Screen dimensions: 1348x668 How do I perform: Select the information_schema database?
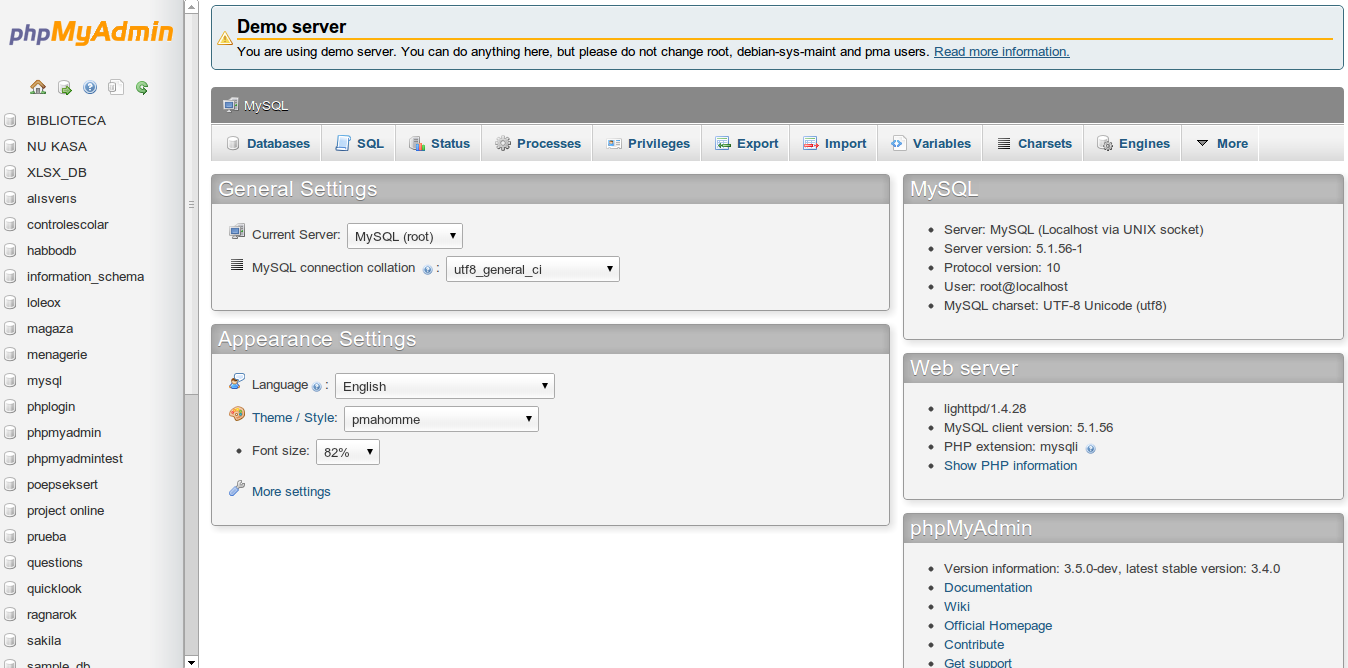[85, 277]
